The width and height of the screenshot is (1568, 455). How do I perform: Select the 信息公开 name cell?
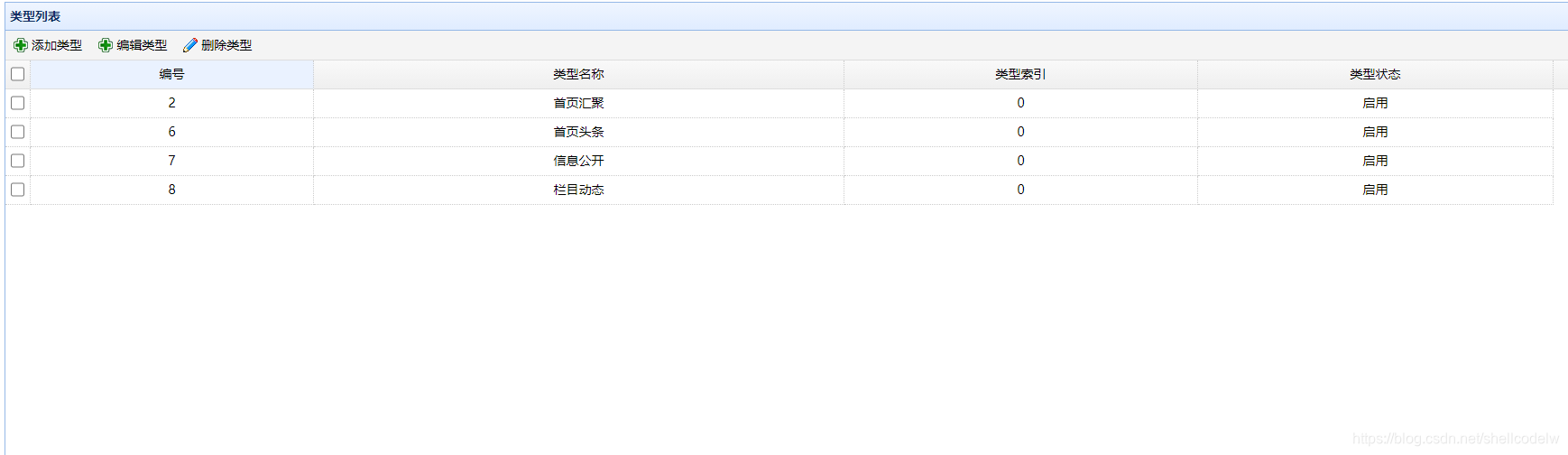coord(578,161)
